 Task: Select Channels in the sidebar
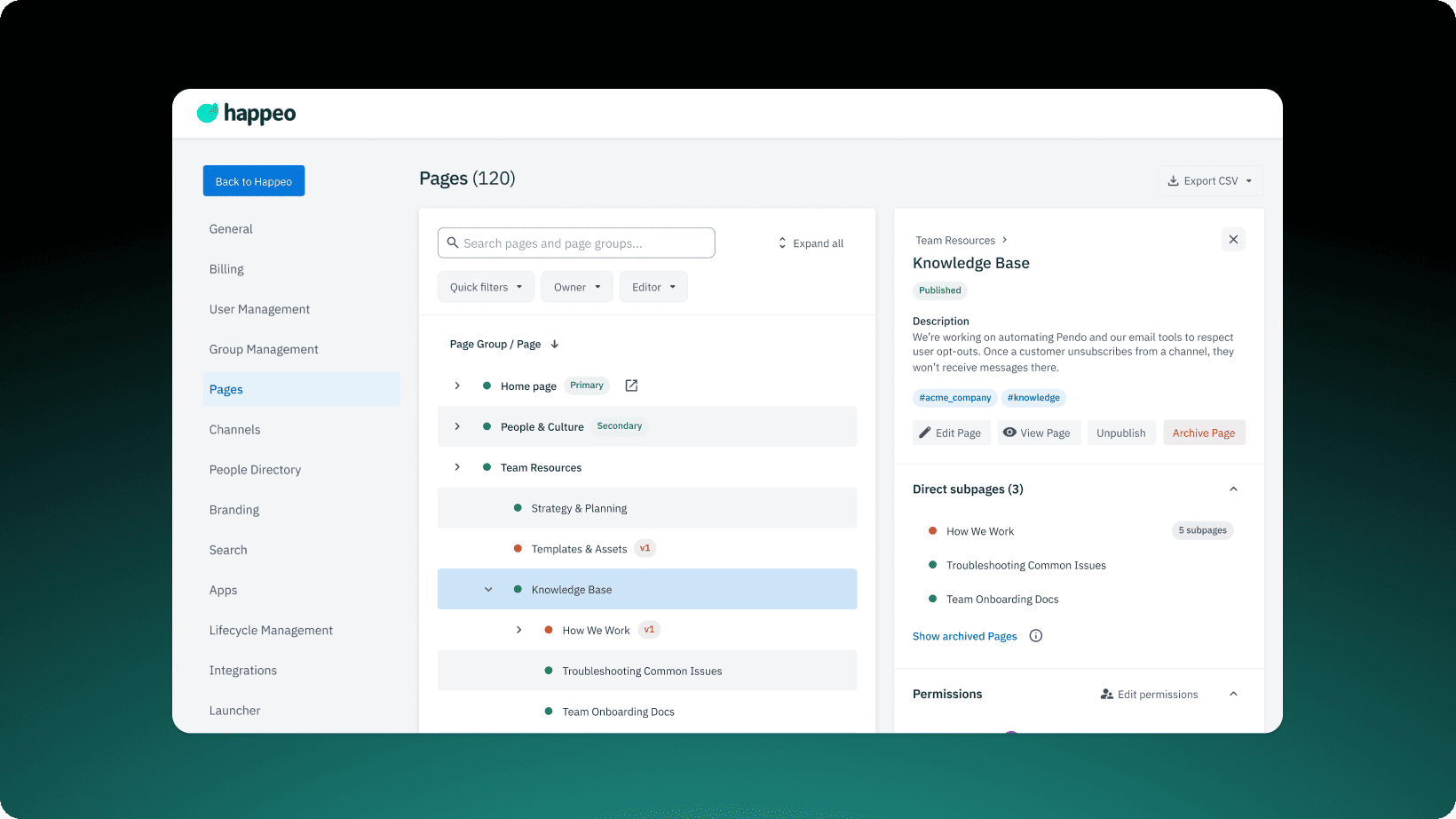[x=235, y=430]
